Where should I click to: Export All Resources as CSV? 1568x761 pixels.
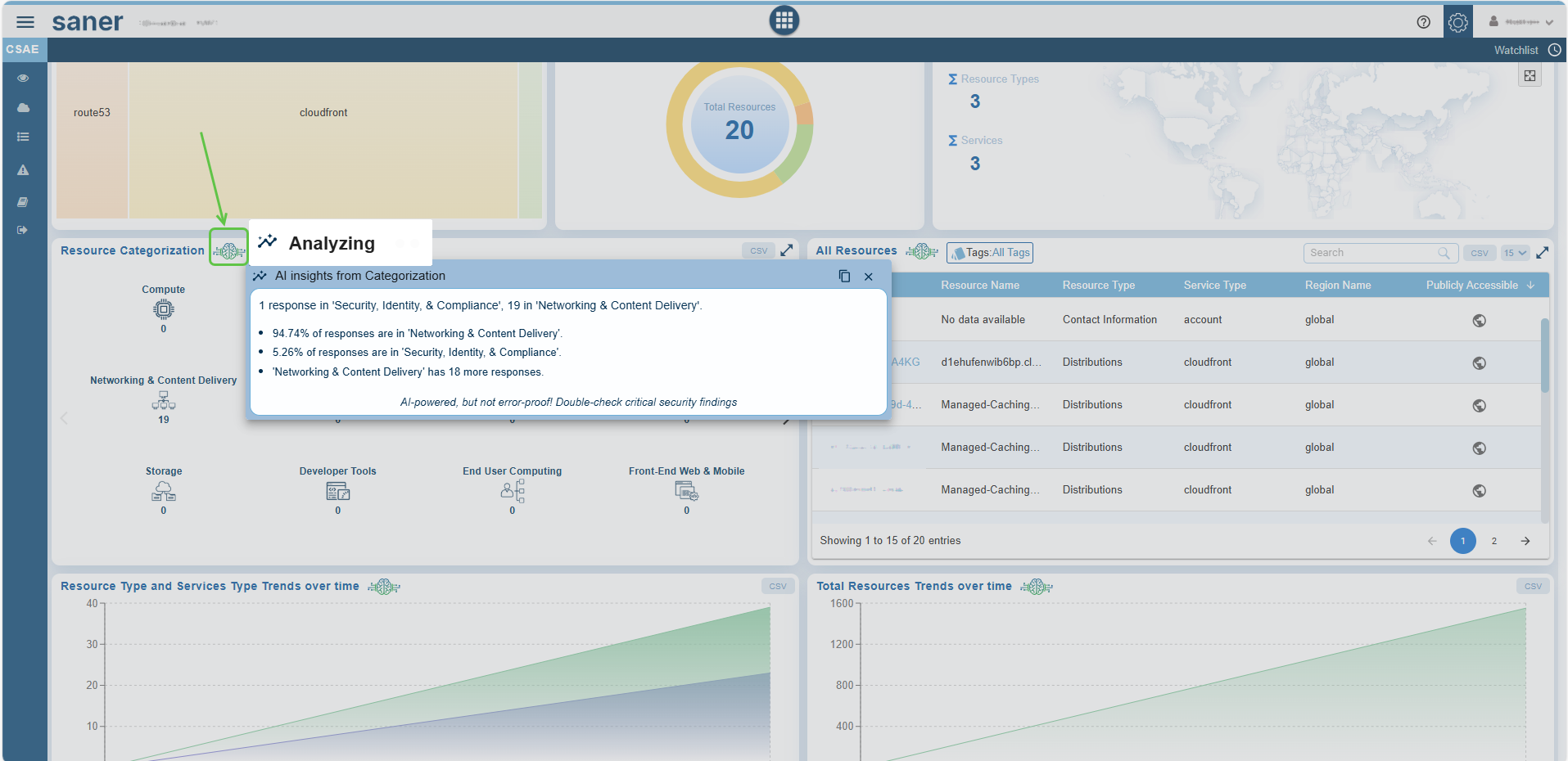[1480, 253]
